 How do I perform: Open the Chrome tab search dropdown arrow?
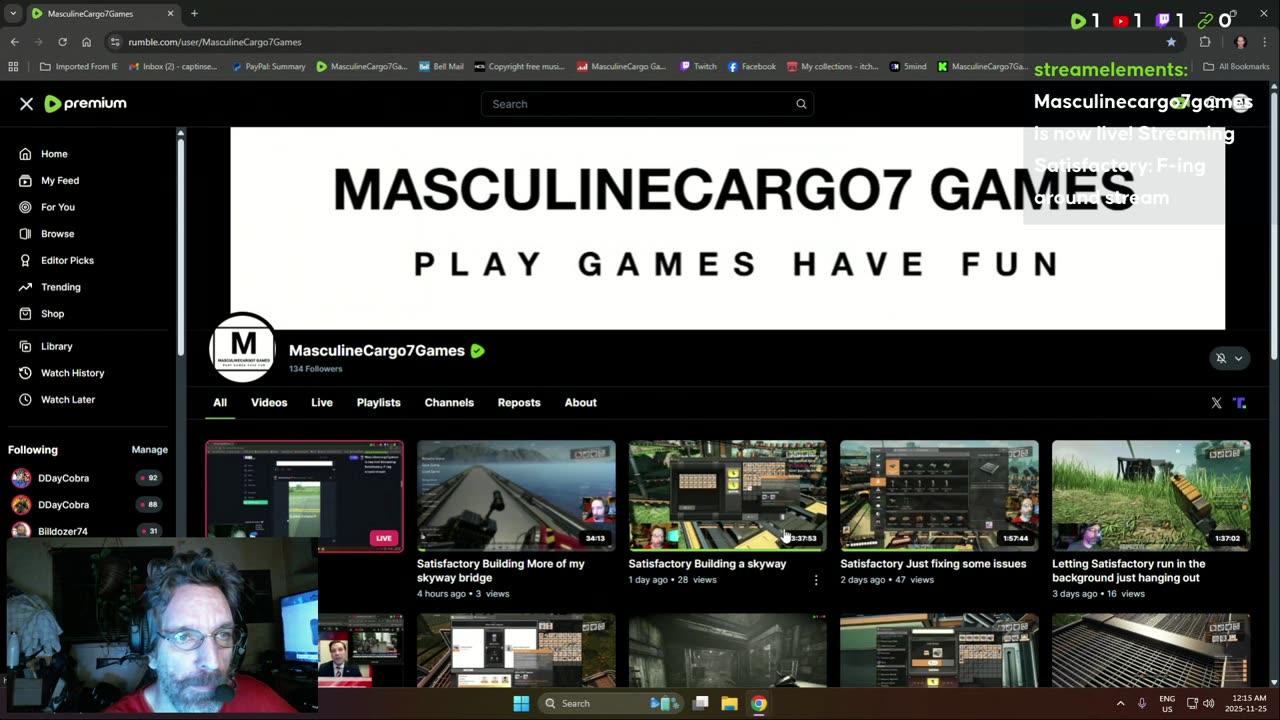[x=13, y=14]
